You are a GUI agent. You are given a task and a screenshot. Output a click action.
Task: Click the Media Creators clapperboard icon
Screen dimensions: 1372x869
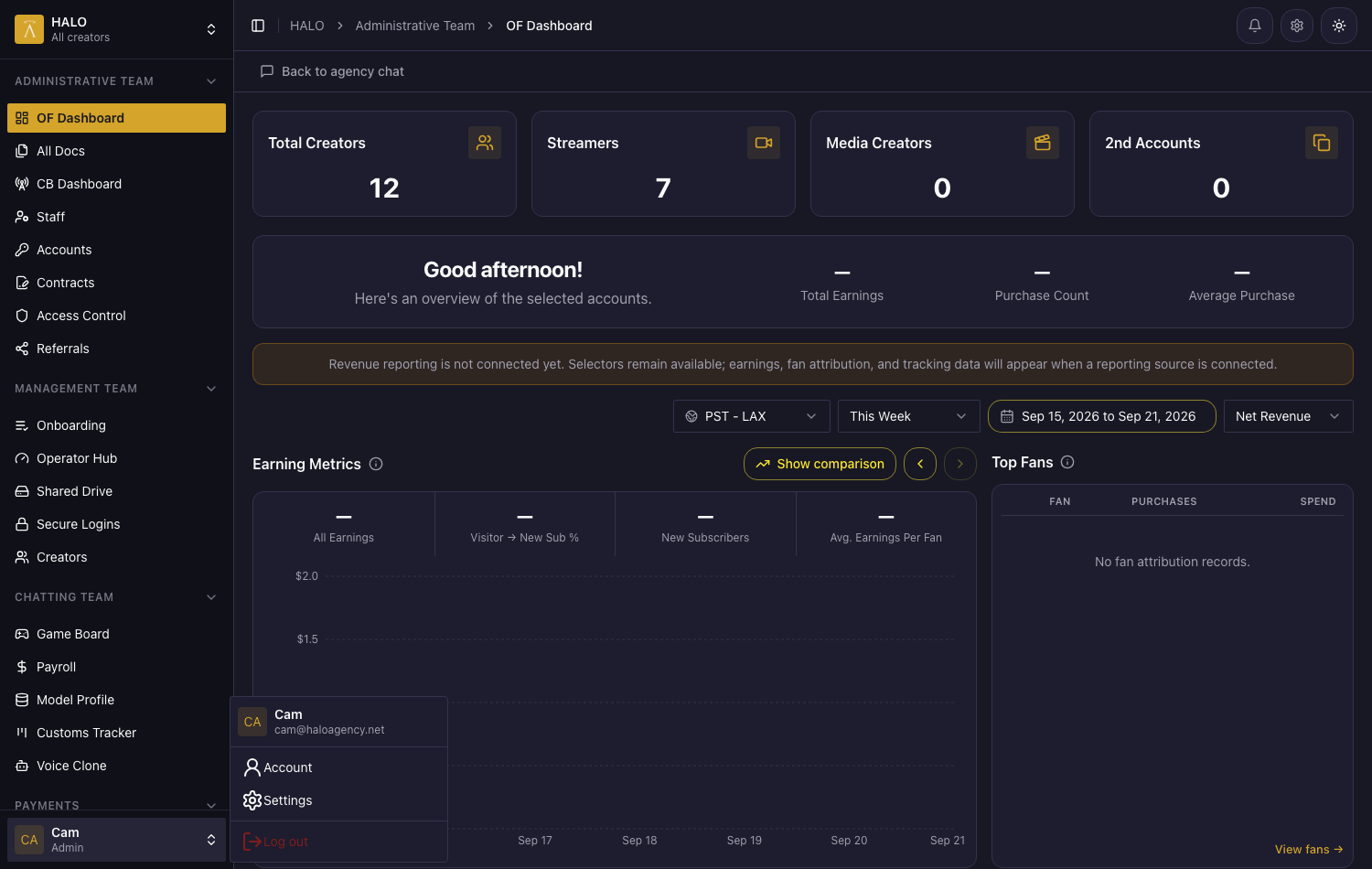pyautogui.click(x=1043, y=143)
